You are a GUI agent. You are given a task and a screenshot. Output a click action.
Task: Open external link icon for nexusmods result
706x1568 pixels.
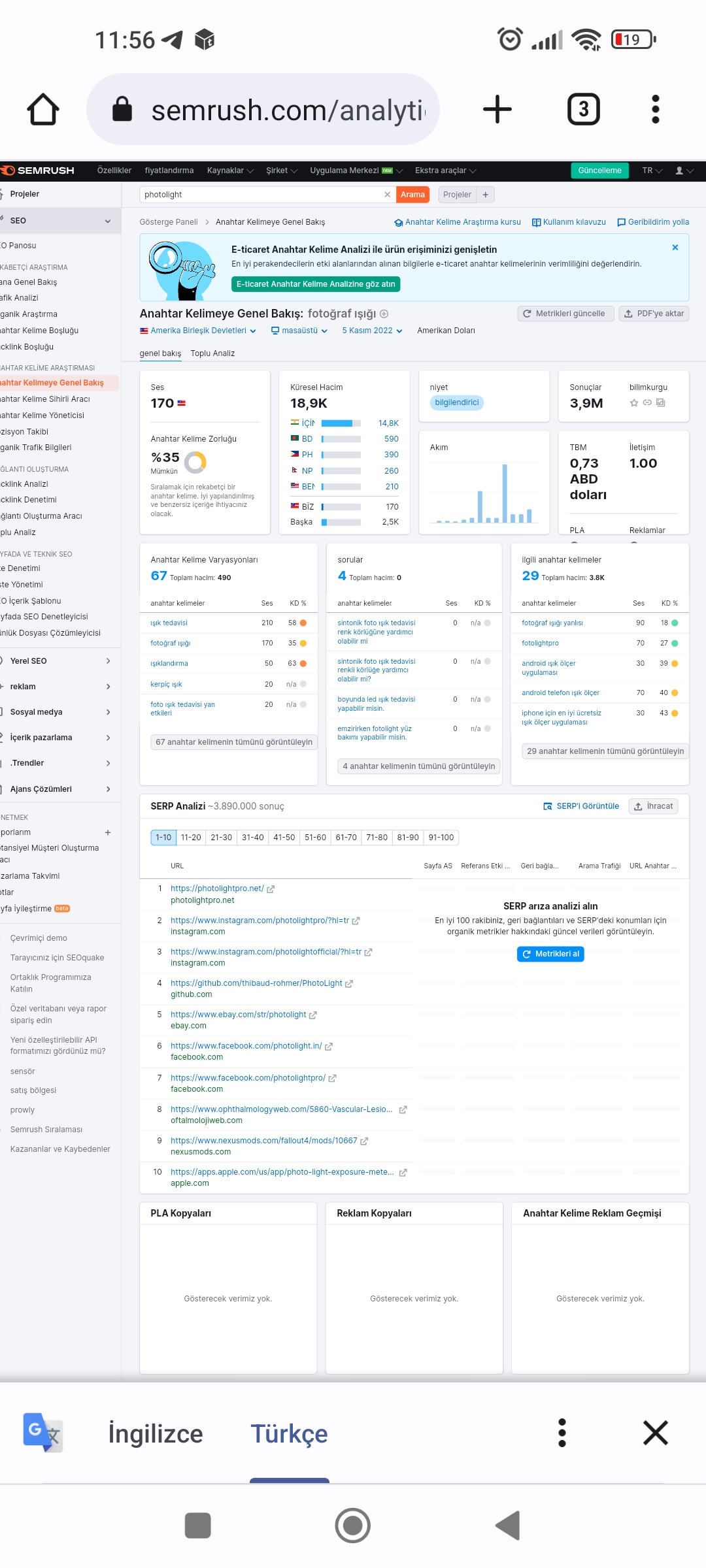click(x=364, y=1141)
